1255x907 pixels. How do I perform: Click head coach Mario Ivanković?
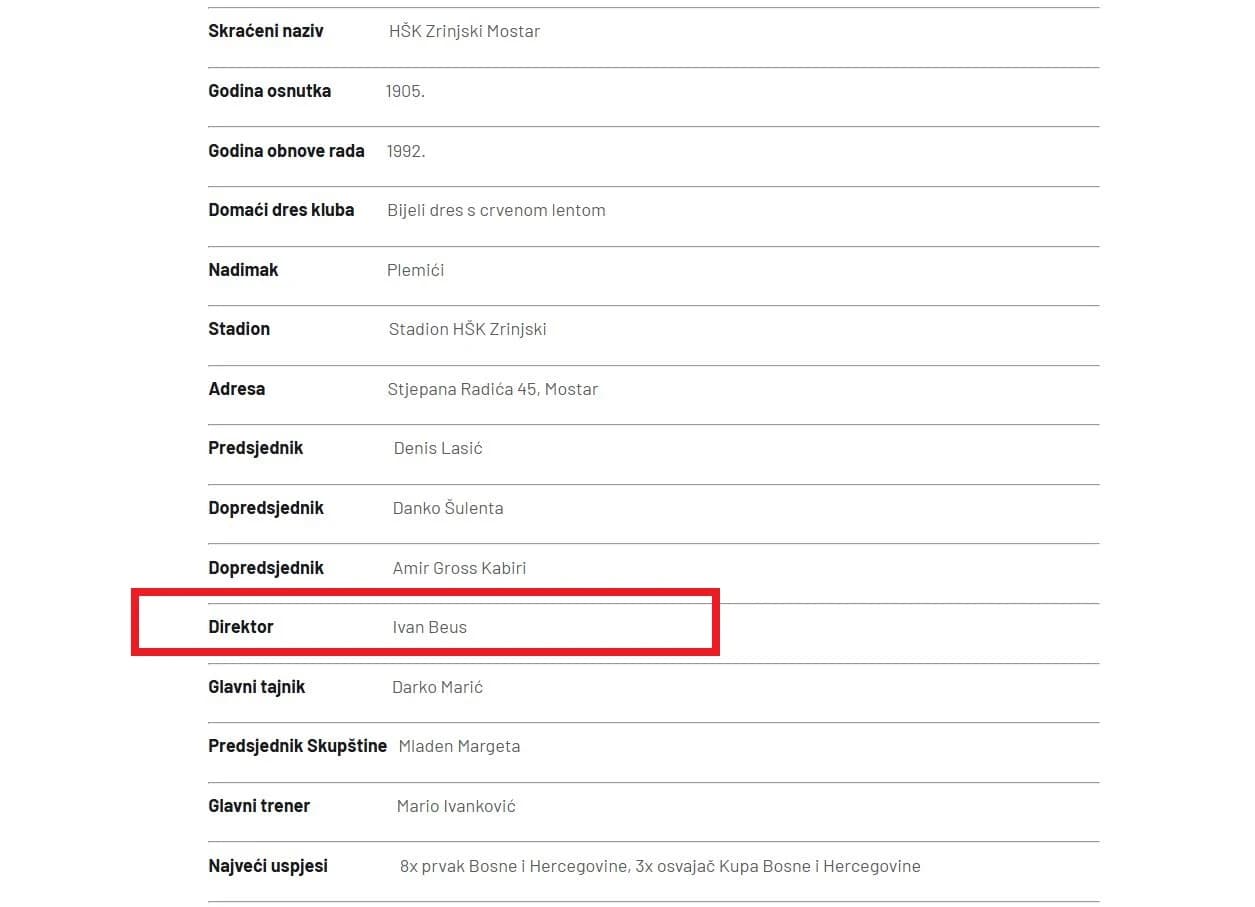click(x=456, y=806)
